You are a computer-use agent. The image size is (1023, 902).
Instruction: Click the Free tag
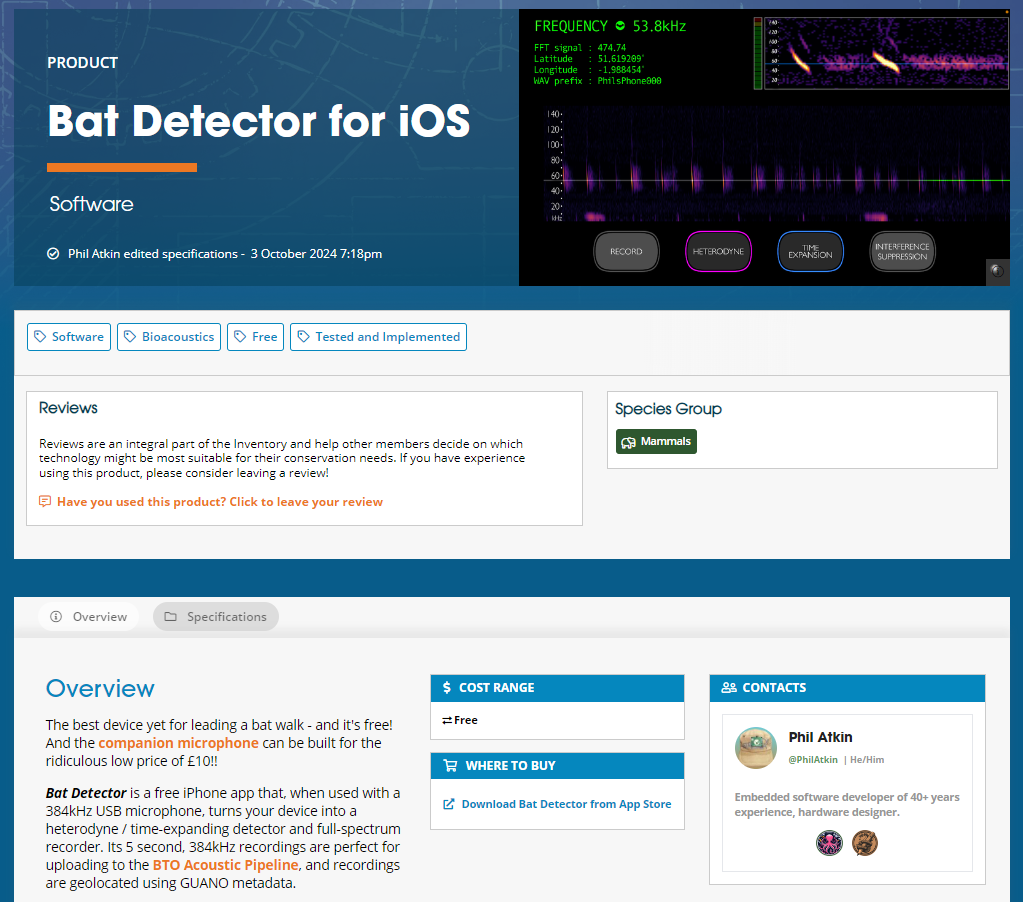(255, 337)
